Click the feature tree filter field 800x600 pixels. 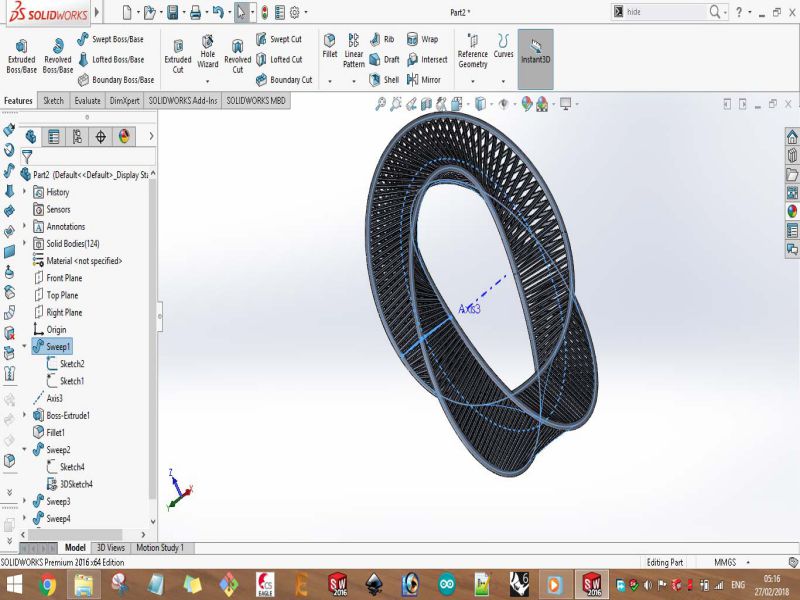tap(88, 157)
